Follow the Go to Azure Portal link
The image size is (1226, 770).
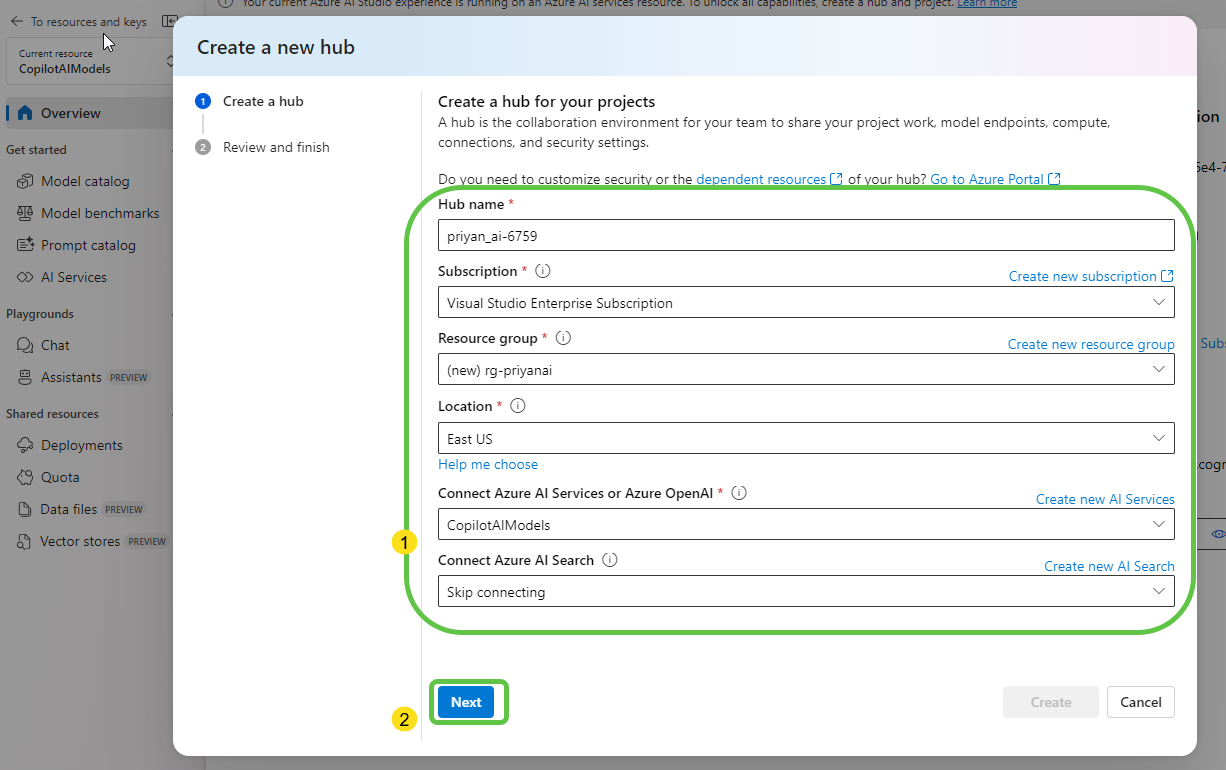point(987,179)
